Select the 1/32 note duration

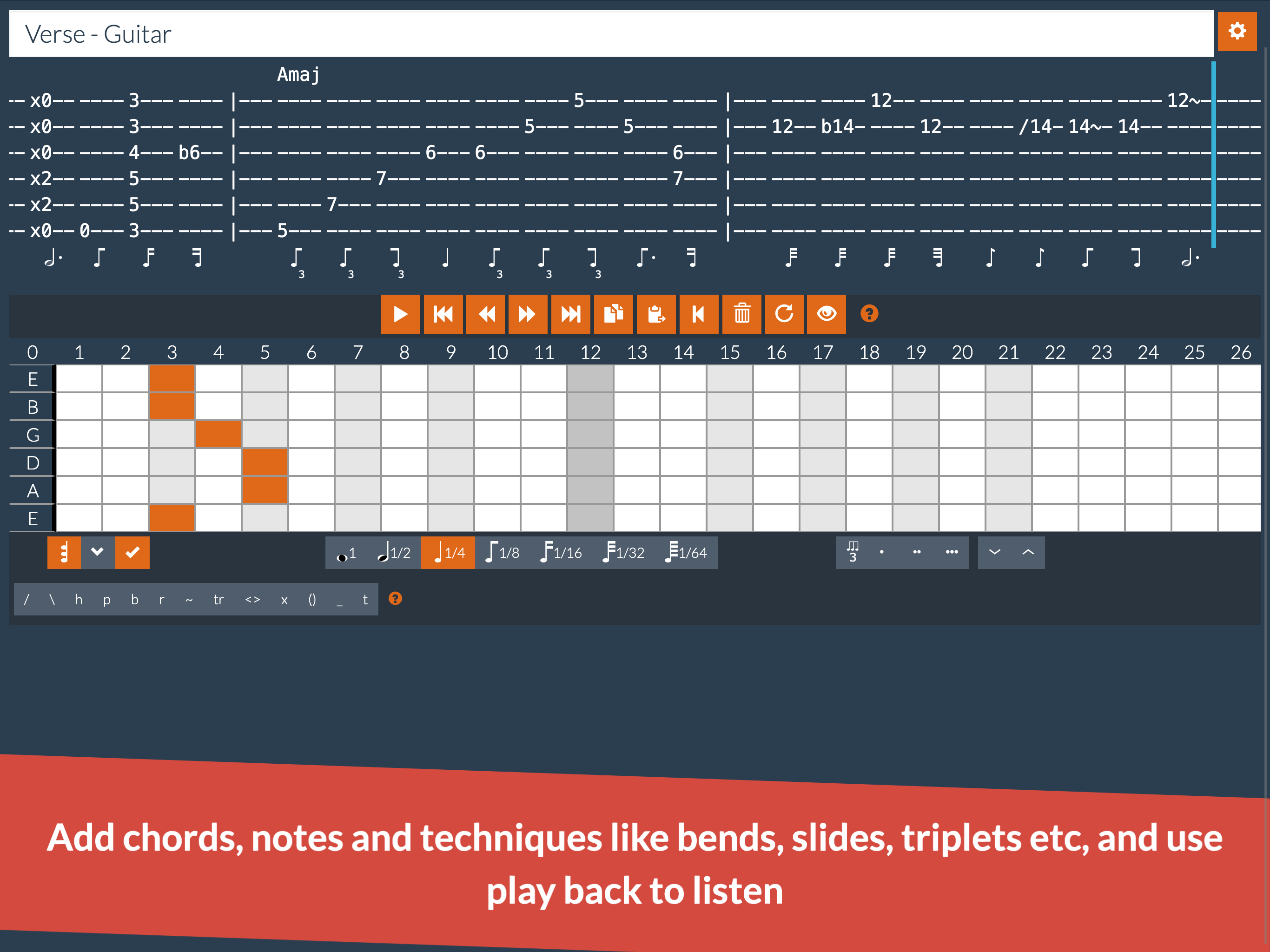(623, 553)
